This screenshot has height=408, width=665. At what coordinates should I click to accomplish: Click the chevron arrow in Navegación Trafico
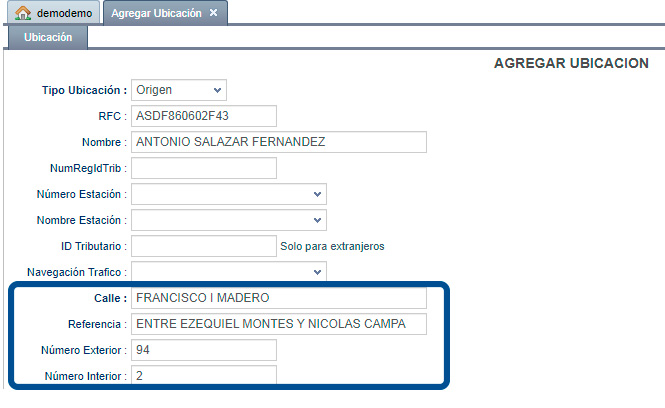(317, 272)
